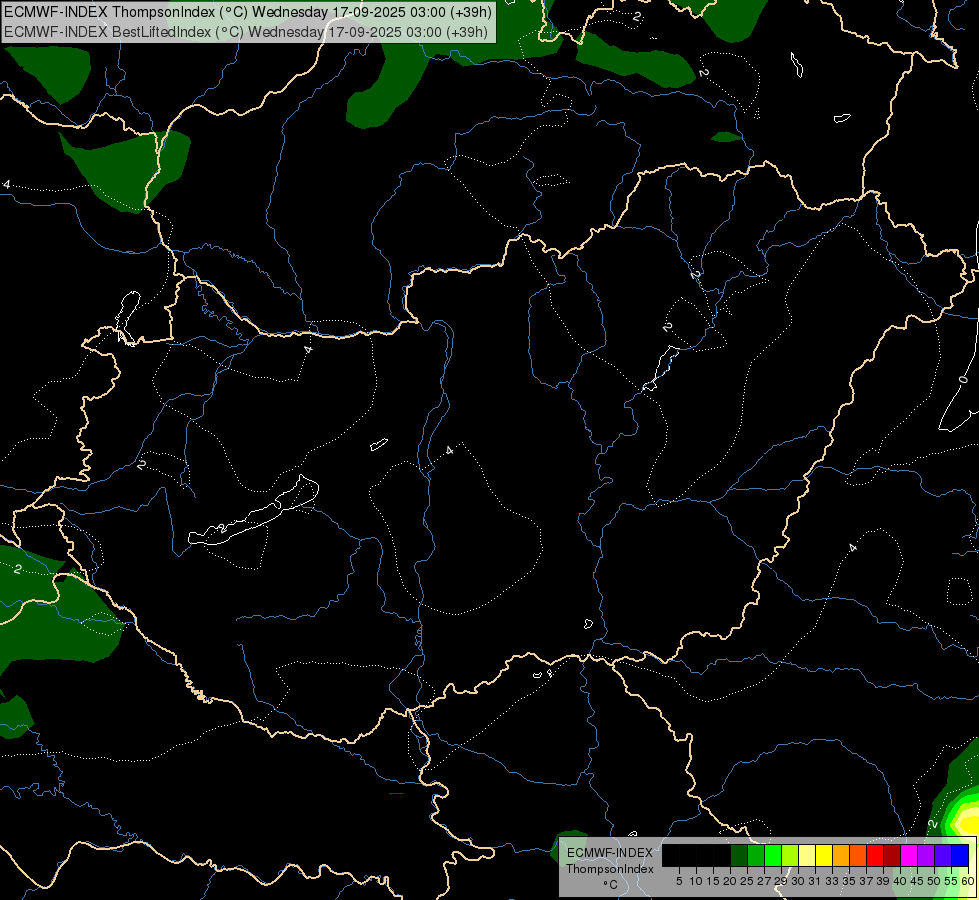The image size is (979, 900).
Task: Click legend tick value 35
Action: pos(849,881)
